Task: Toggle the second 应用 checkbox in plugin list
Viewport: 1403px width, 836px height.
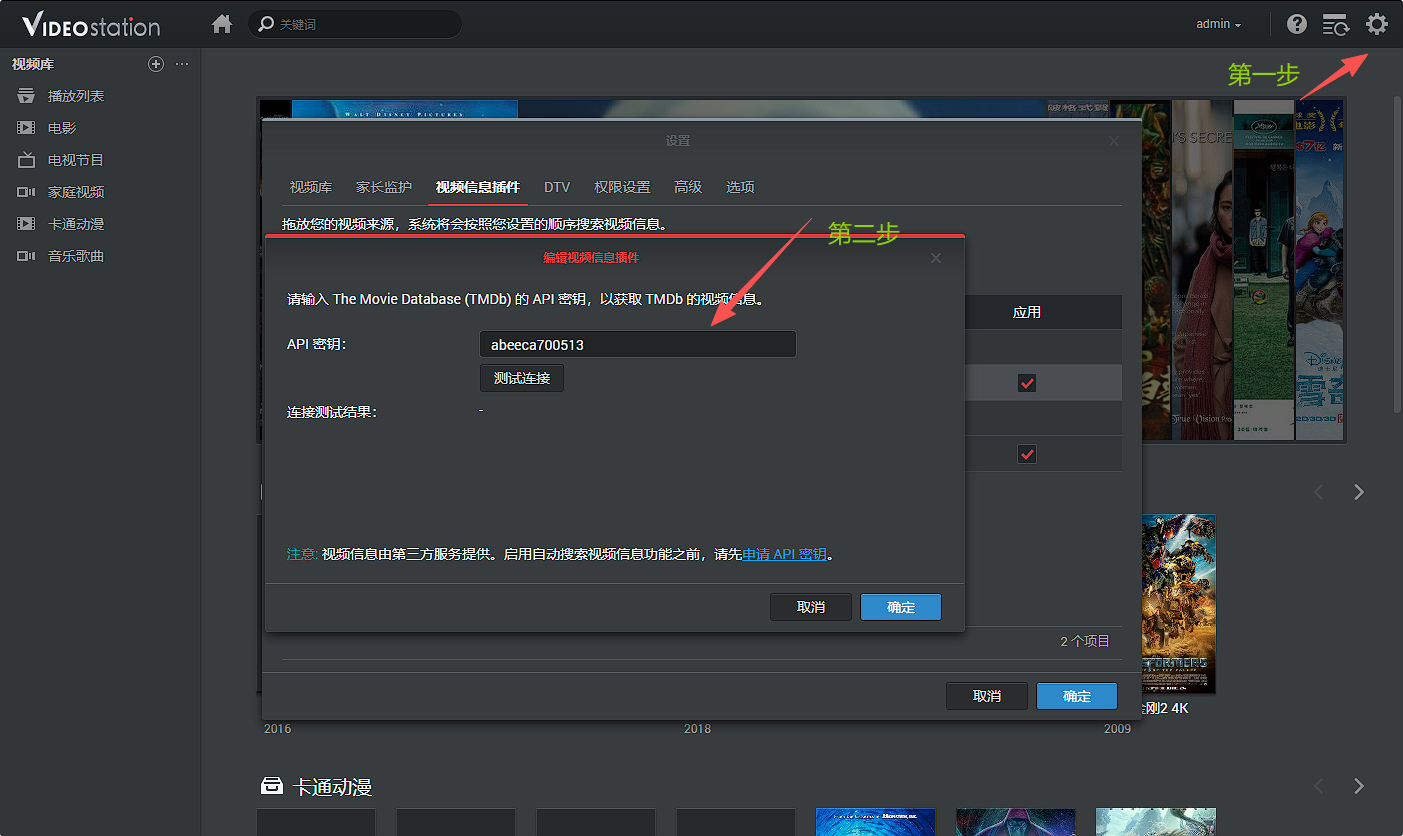Action: [1027, 454]
